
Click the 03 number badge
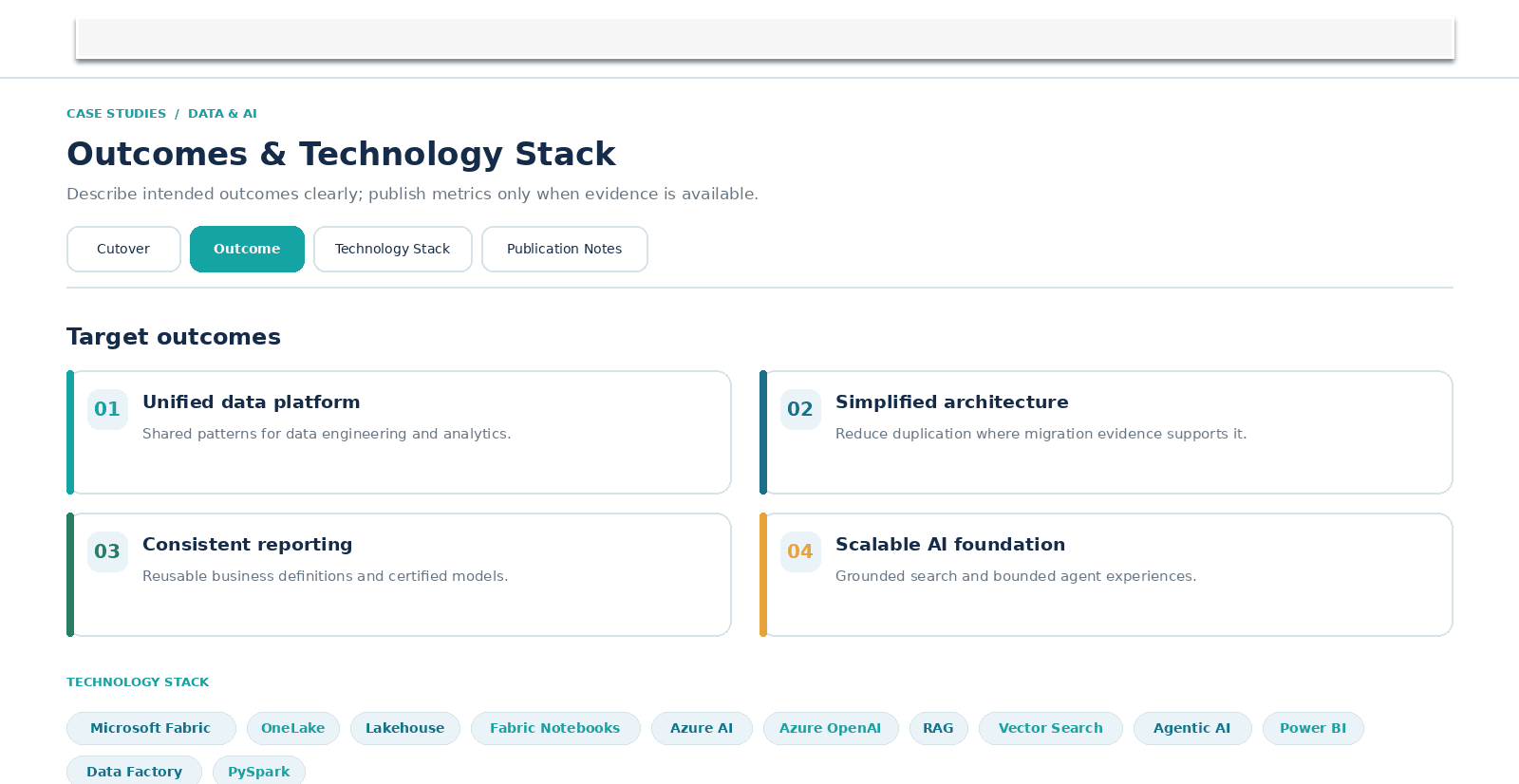point(107,551)
